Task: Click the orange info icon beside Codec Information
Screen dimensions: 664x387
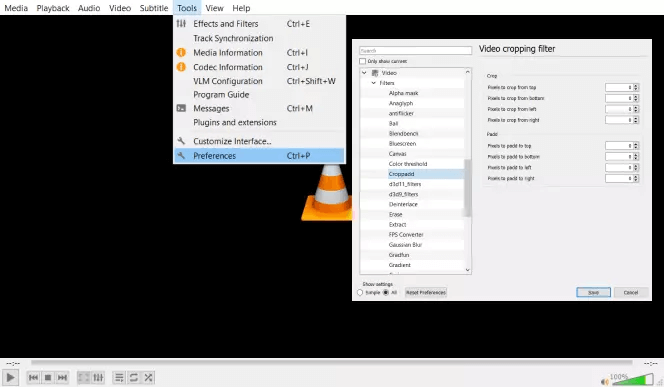Action: click(x=181, y=67)
